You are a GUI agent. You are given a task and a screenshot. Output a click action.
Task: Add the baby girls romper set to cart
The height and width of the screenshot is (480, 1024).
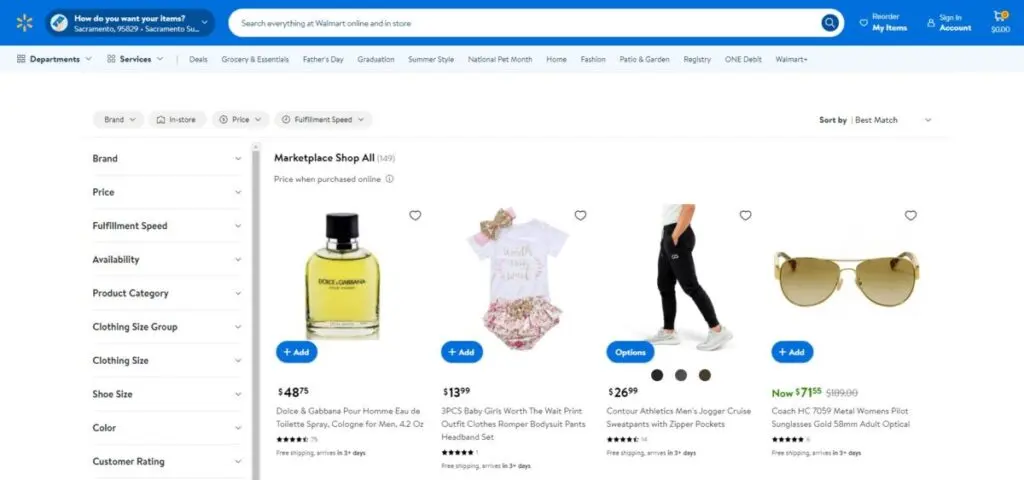pyautogui.click(x=462, y=352)
